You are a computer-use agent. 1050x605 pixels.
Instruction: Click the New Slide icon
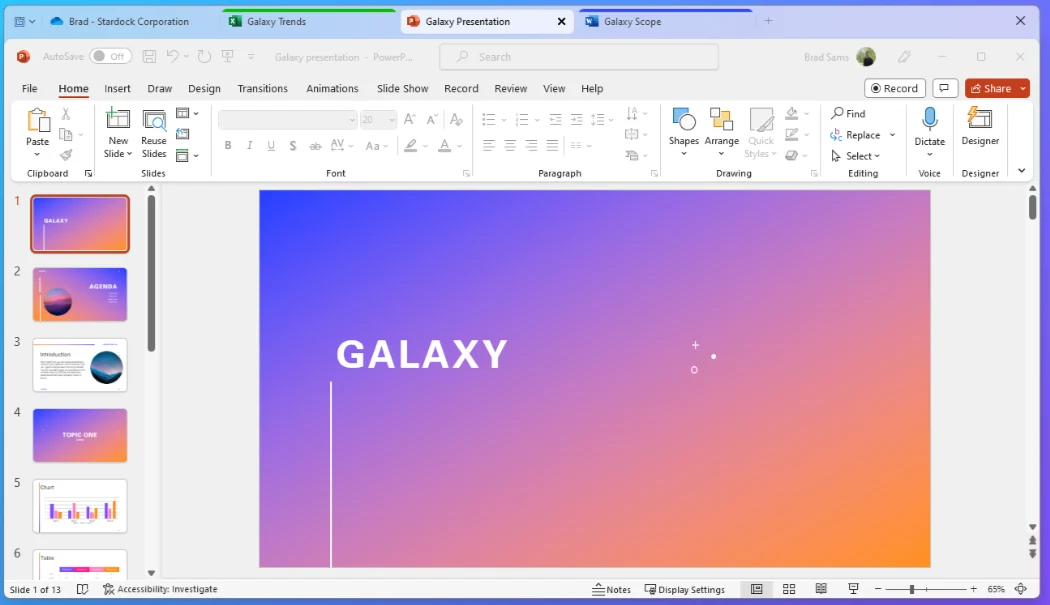tap(118, 119)
